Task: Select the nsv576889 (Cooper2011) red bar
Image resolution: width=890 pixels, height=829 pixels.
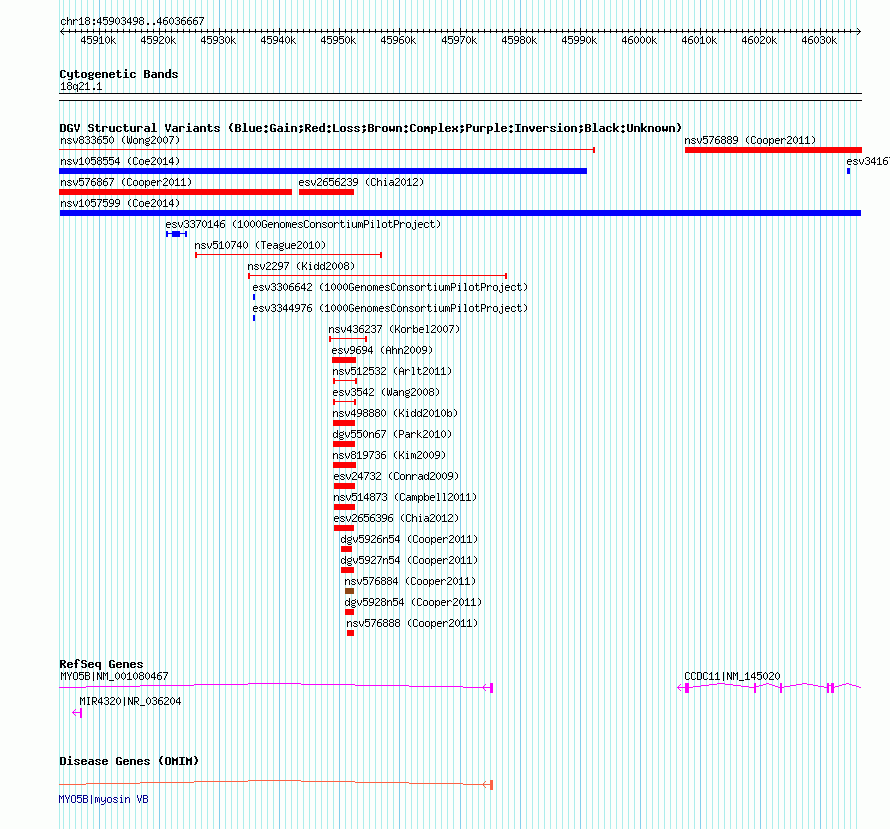Action: tap(773, 150)
